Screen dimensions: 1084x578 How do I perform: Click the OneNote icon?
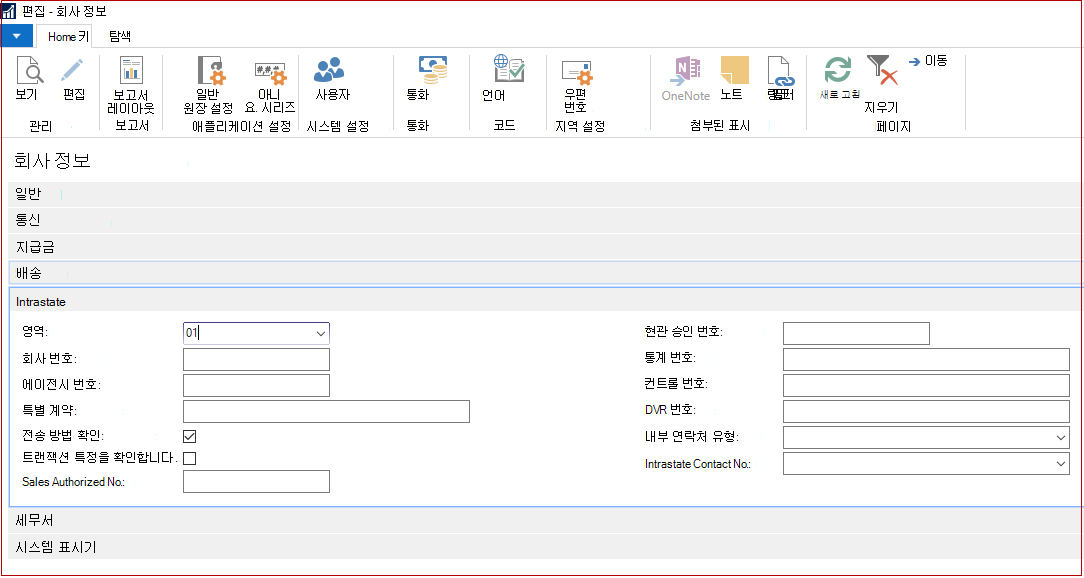pyautogui.click(x=687, y=71)
